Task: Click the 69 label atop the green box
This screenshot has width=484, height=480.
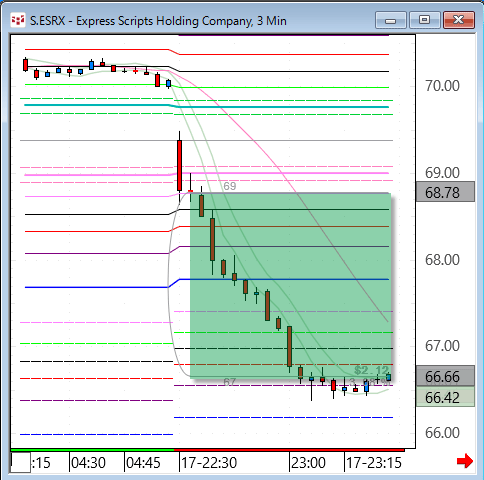Action: [x=230, y=186]
